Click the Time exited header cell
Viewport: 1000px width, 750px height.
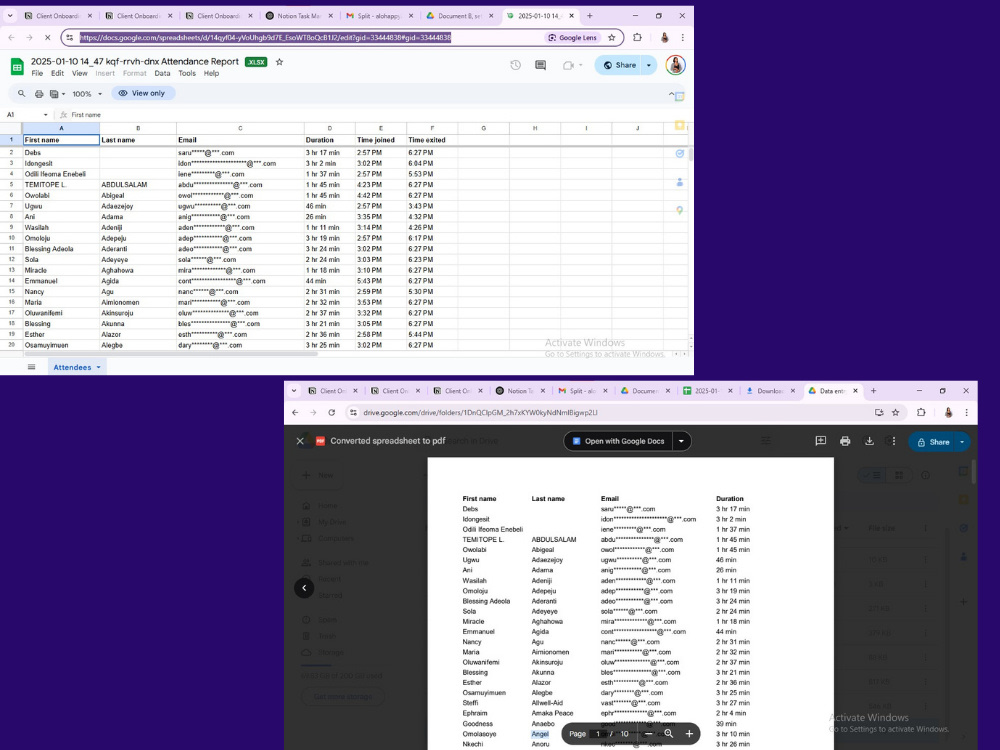pyautogui.click(x=432, y=140)
